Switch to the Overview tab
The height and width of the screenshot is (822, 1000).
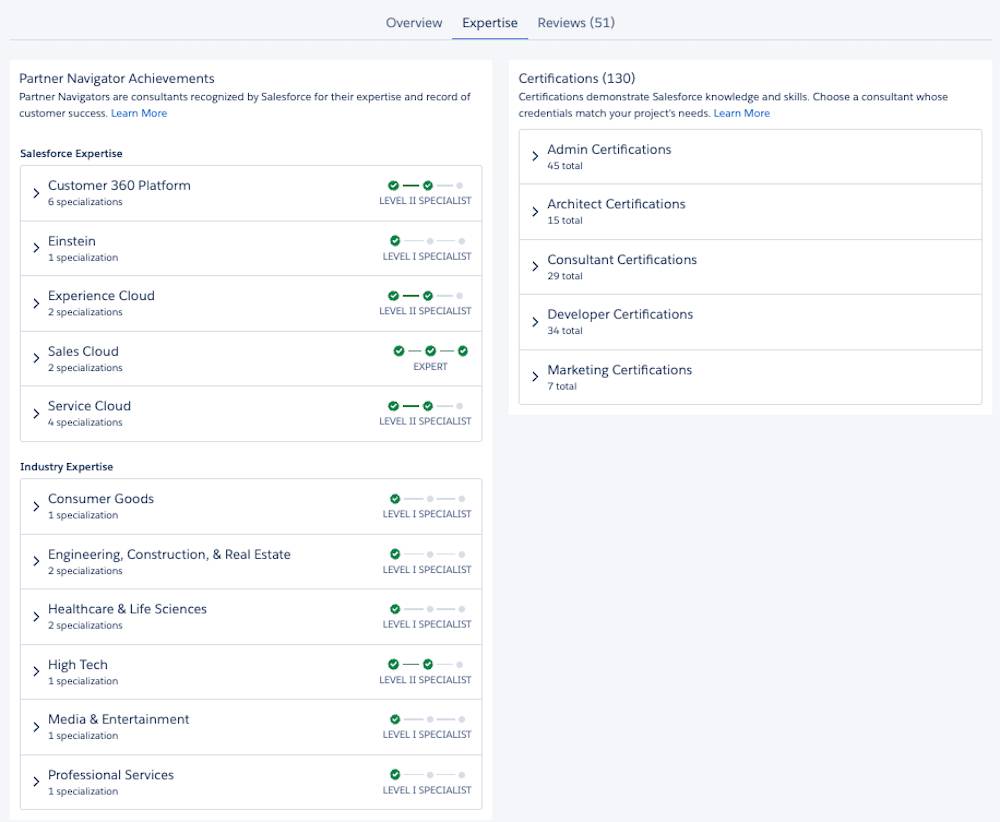[x=413, y=23]
